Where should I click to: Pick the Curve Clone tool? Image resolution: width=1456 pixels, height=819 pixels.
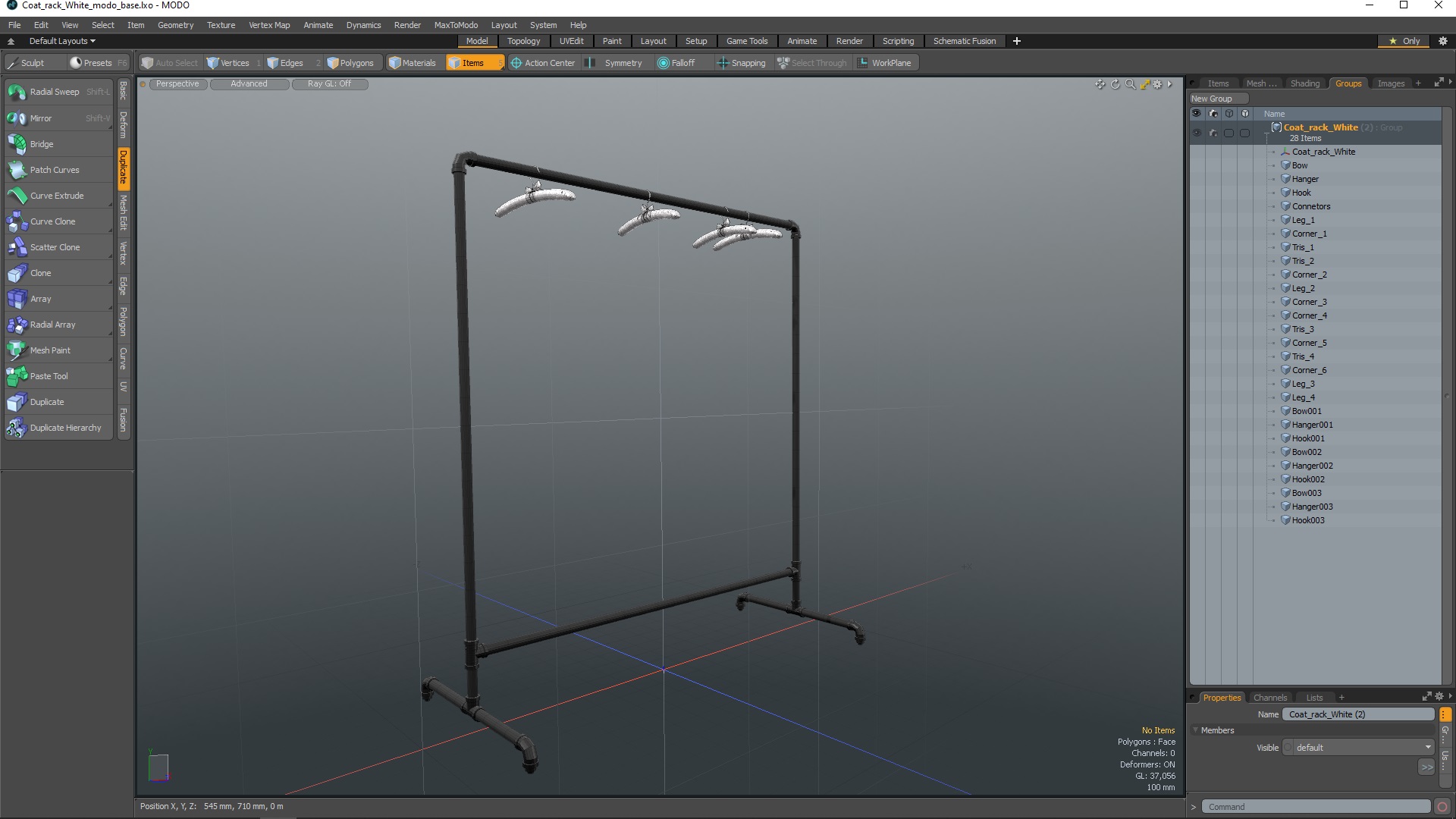coord(58,221)
